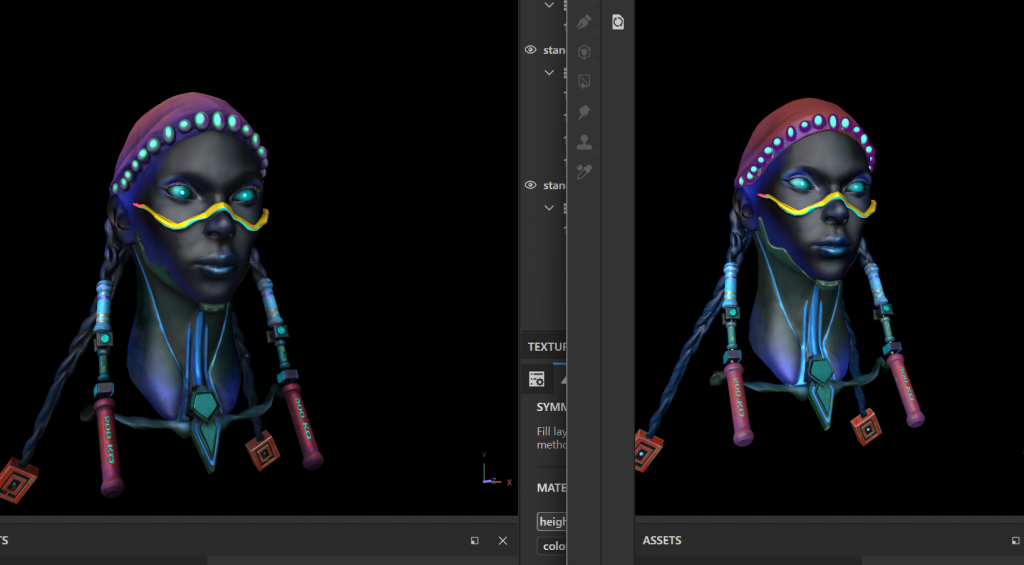Click the geometry selection mask tool

tap(584, 81)
